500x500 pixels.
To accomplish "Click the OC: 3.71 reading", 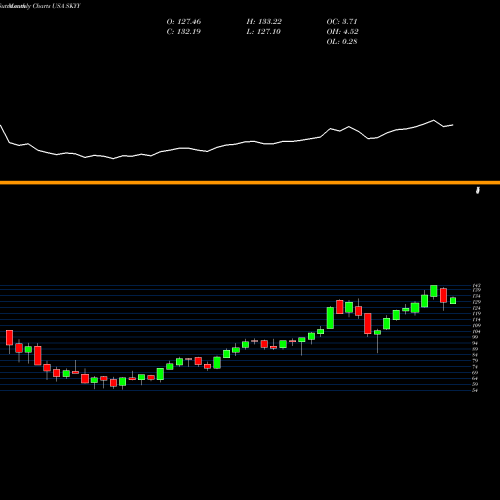I will click(342, 22).
